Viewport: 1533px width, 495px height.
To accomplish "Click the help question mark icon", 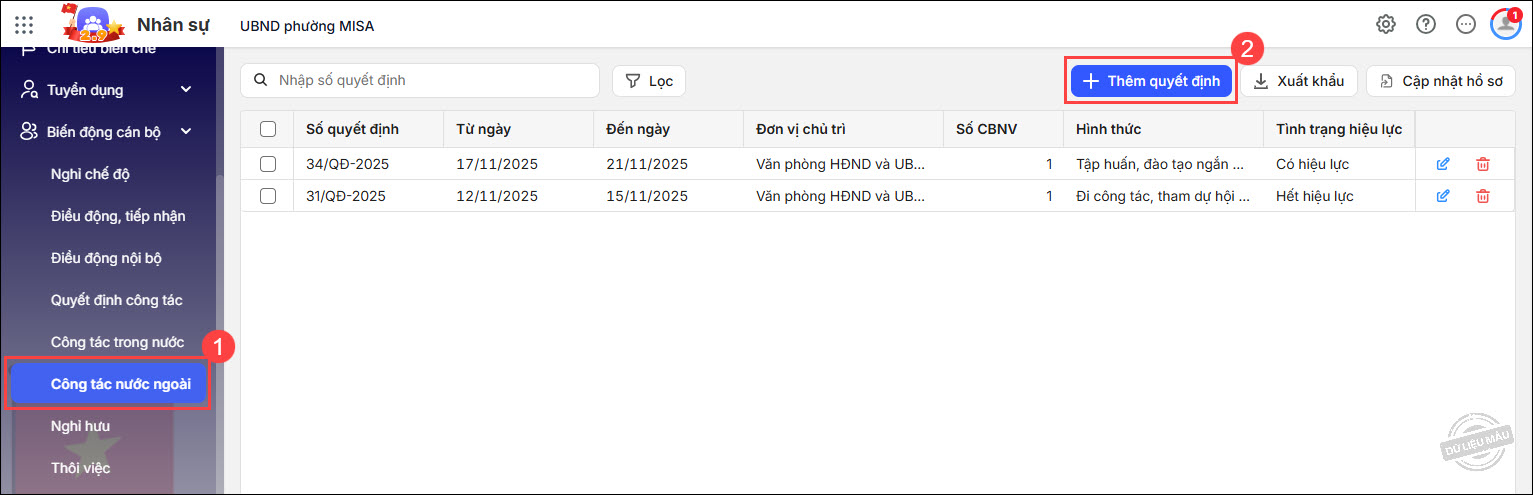I will pyautogui.click(x=1425, y=25).
